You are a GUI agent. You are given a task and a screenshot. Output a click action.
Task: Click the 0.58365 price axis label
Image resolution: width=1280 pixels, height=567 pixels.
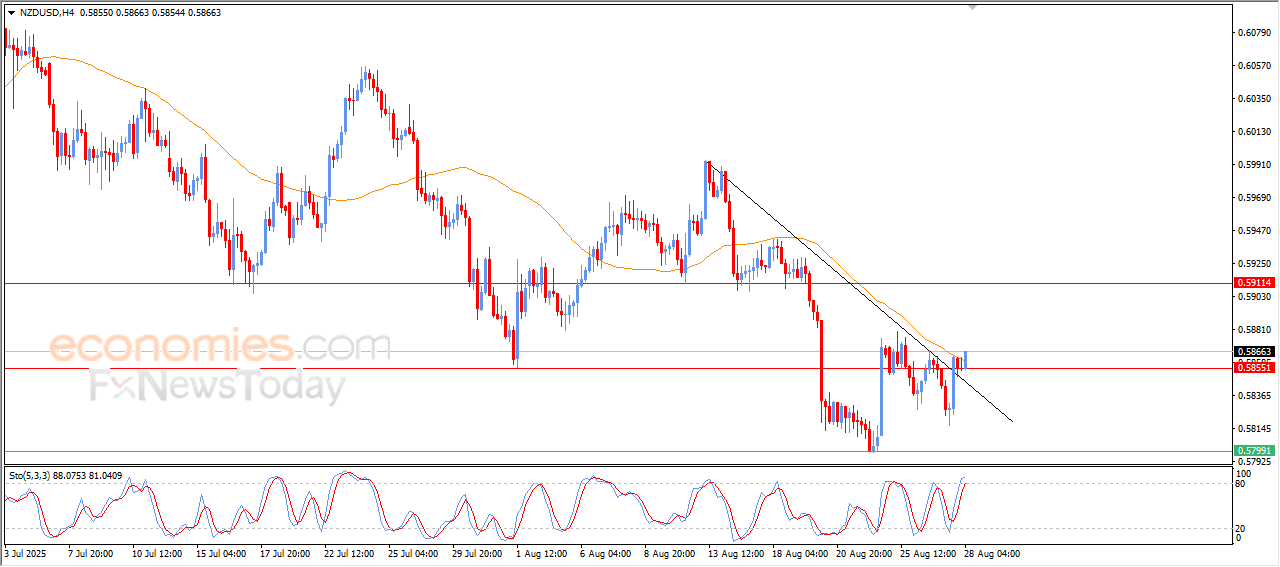[x=1255, y=396]
